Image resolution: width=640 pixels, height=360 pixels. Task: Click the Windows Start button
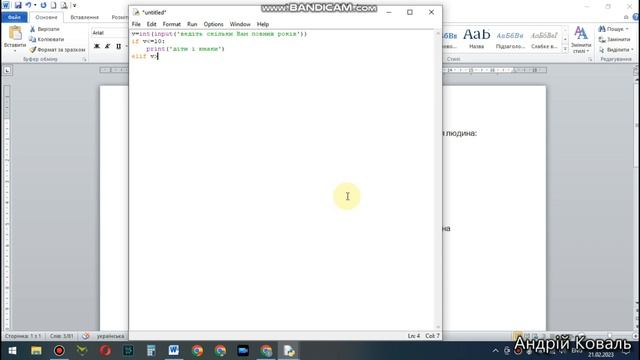pyautogui.click(x=12, y=351)
